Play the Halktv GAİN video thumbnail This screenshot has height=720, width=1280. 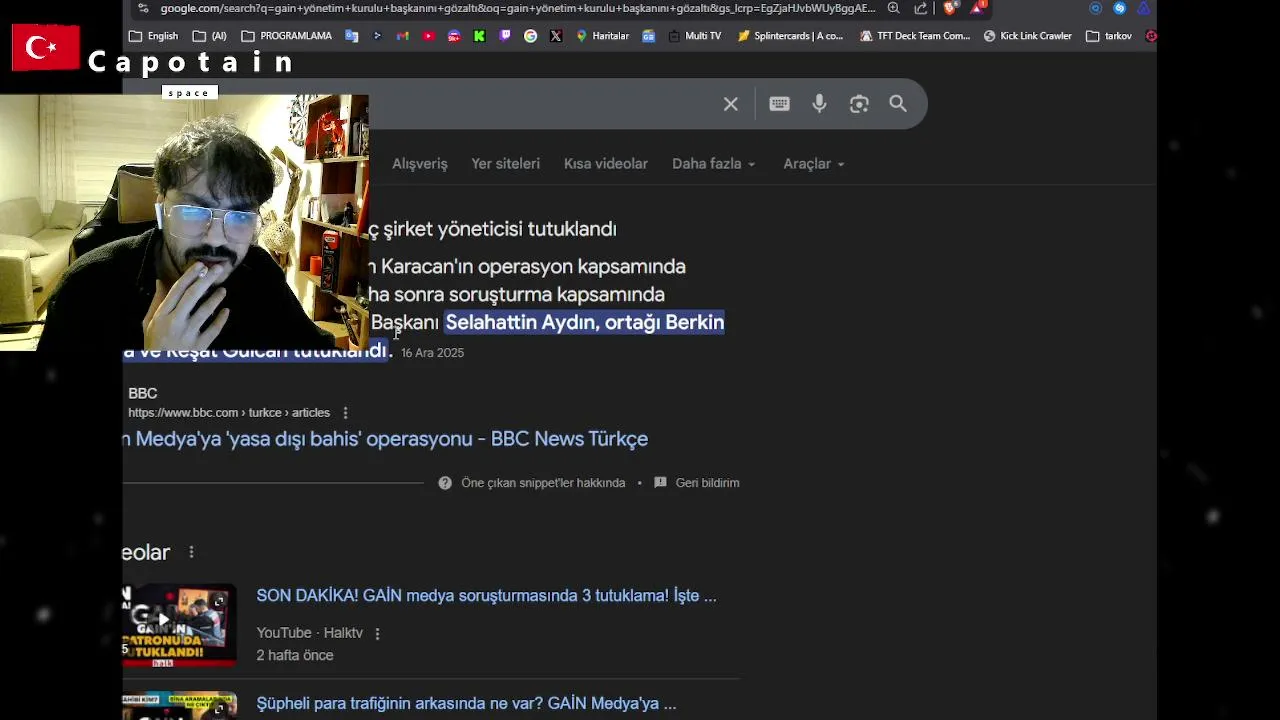(180, 625)
